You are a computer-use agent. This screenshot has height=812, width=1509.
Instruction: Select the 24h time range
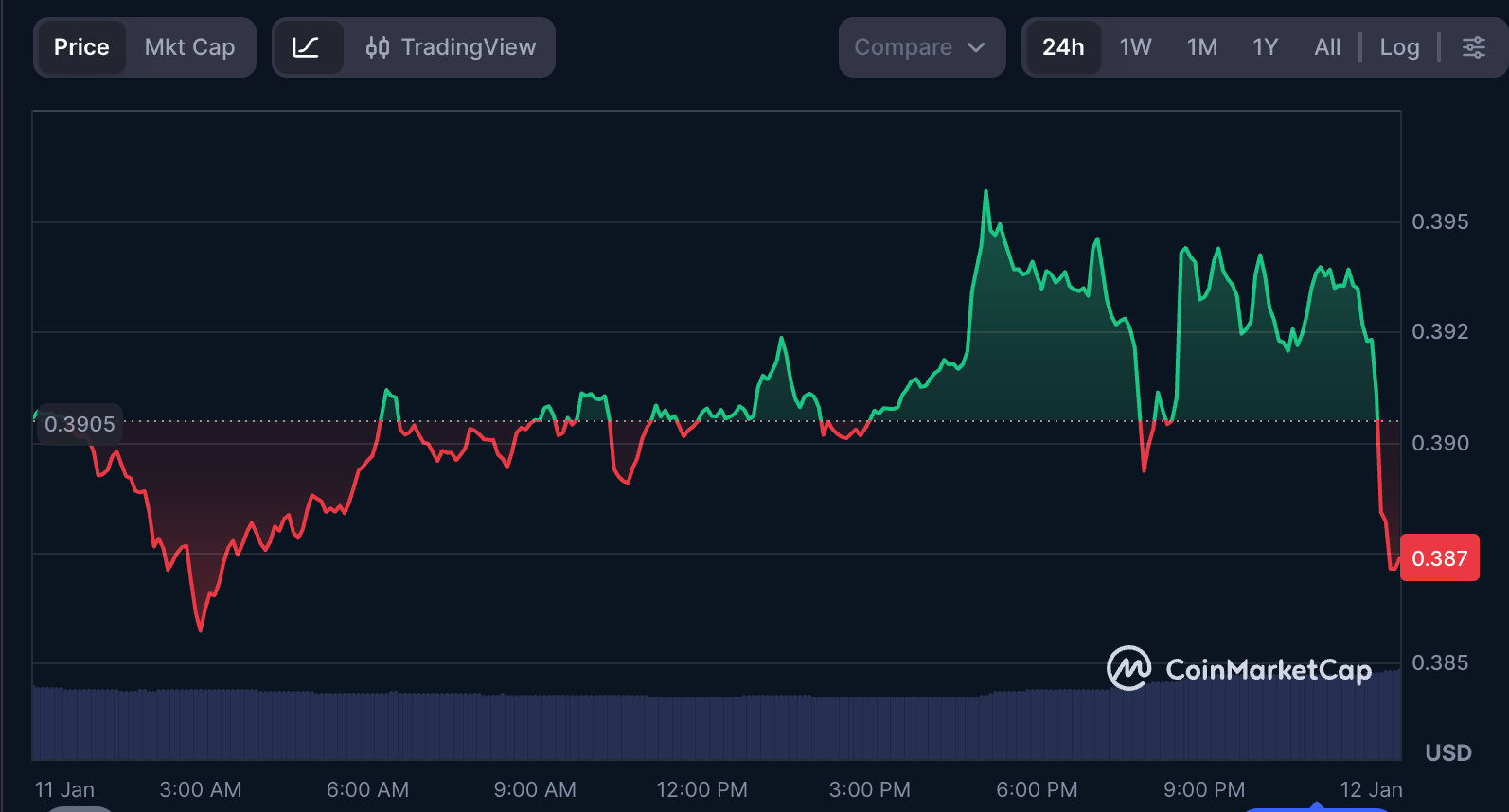[x=1063, y=47]
